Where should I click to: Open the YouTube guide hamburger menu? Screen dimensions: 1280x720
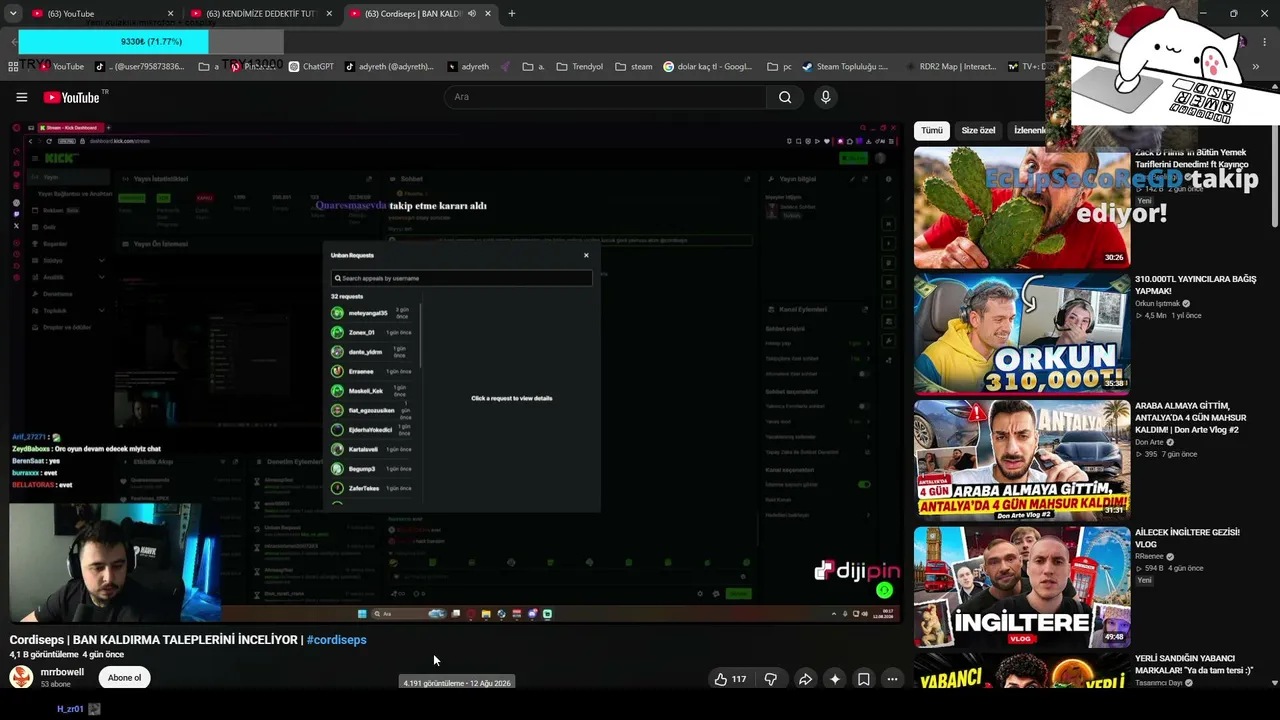pos(21,97)
